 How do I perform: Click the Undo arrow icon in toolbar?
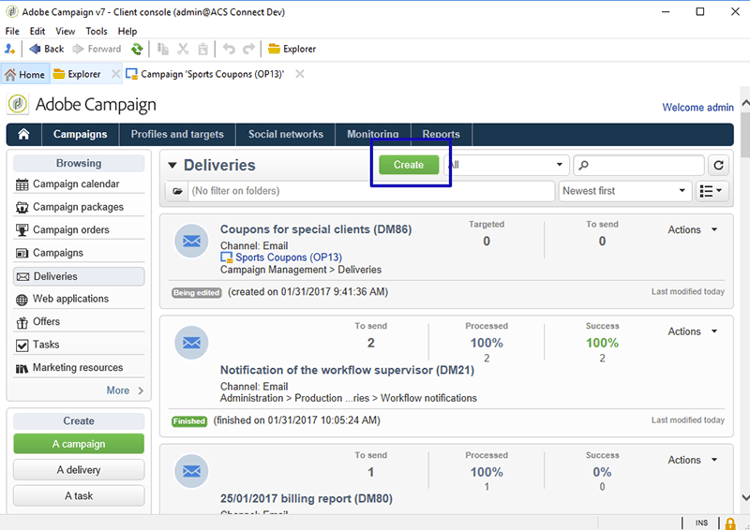point(229,49)
